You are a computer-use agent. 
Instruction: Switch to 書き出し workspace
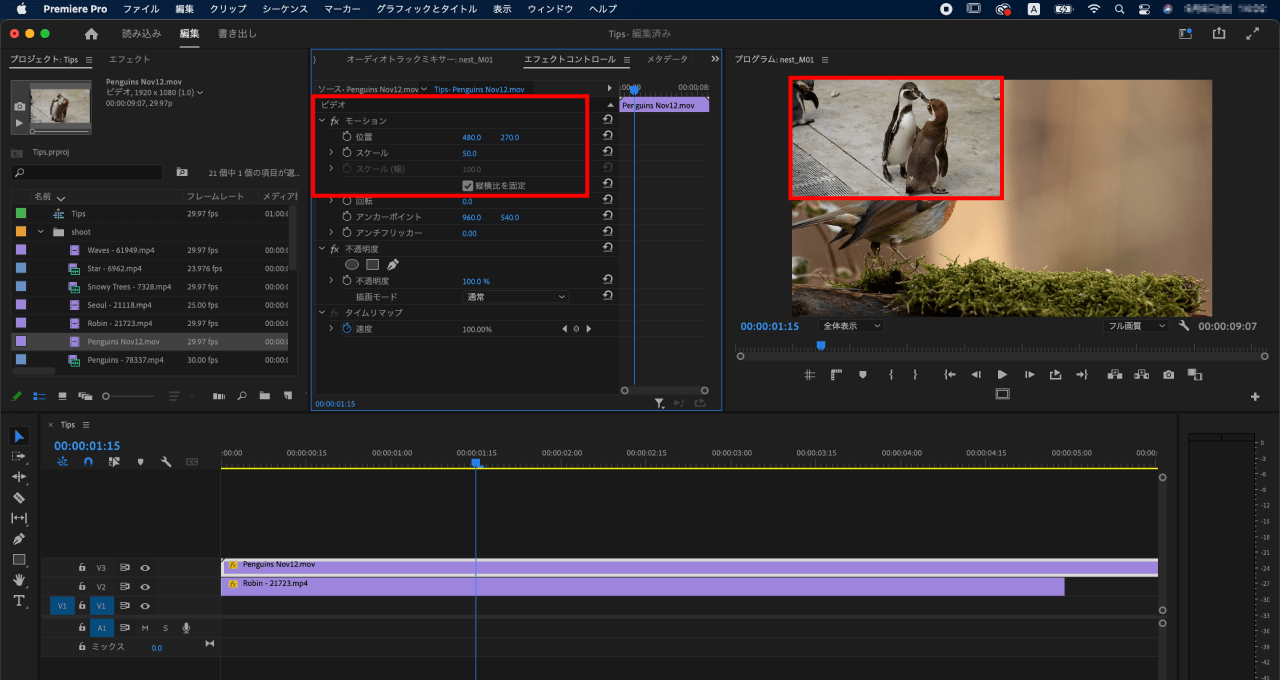(237, 33)
